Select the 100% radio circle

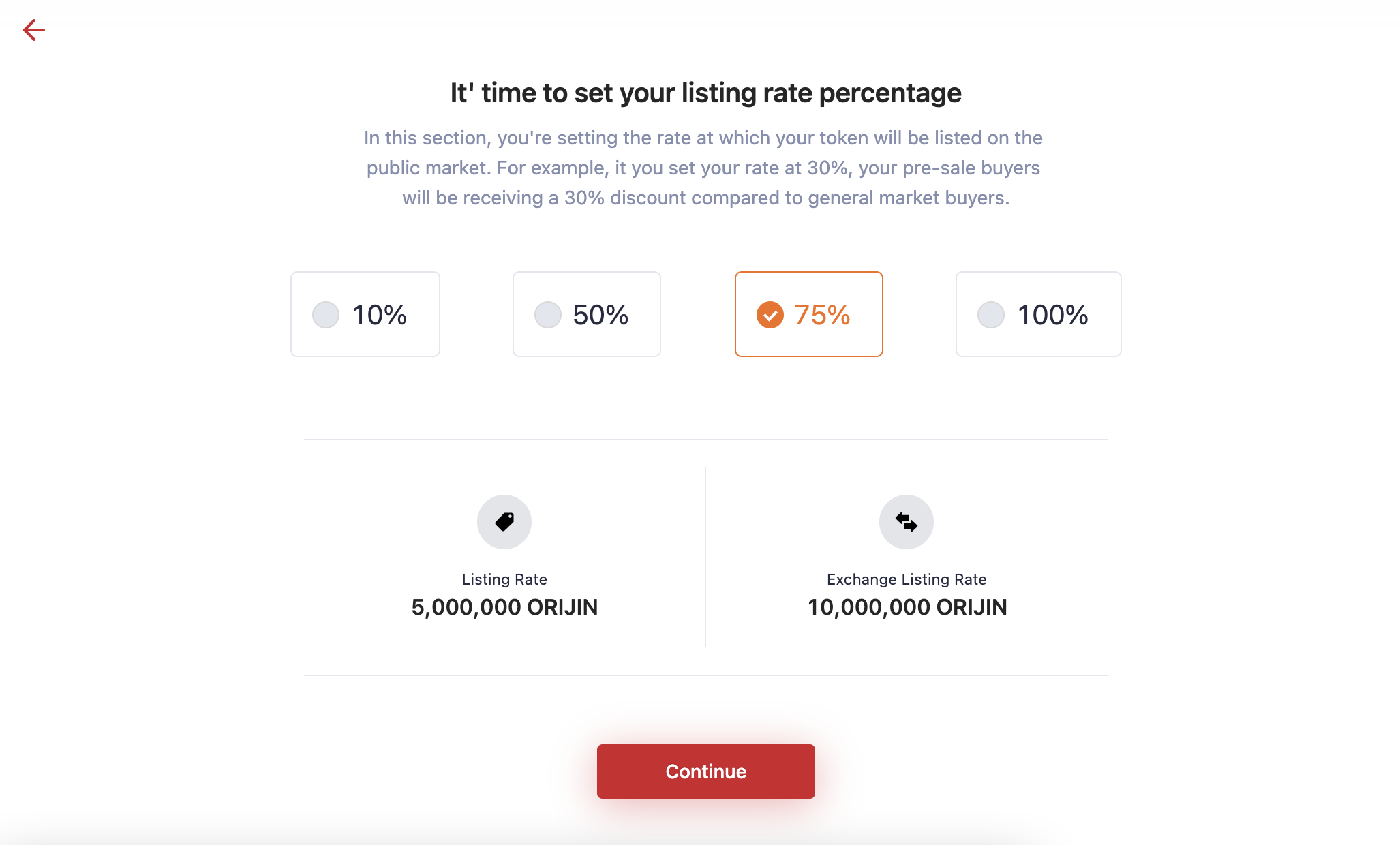pyautogui.click(x=991, y=315)
